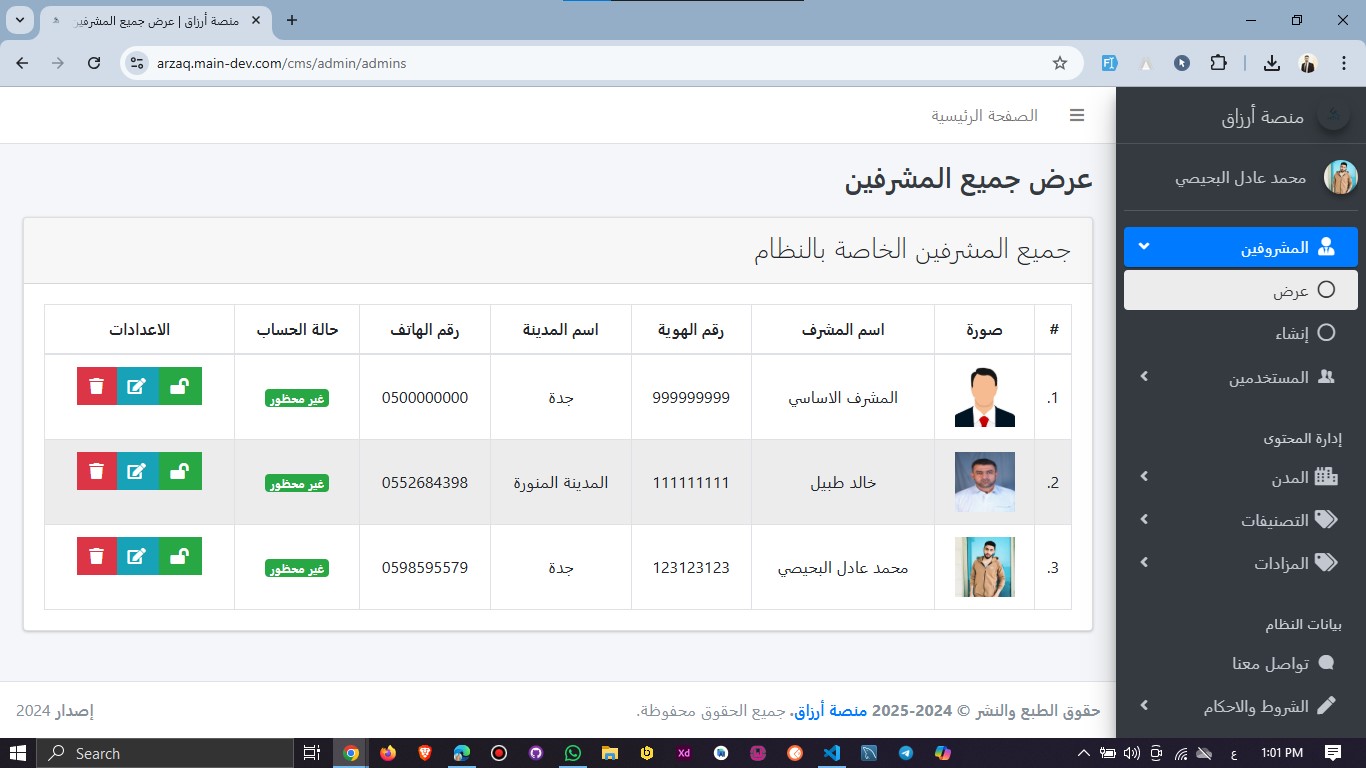Open Chrome downloads icon
This screenshot has width=1366, height=768.
[1271, 63]
